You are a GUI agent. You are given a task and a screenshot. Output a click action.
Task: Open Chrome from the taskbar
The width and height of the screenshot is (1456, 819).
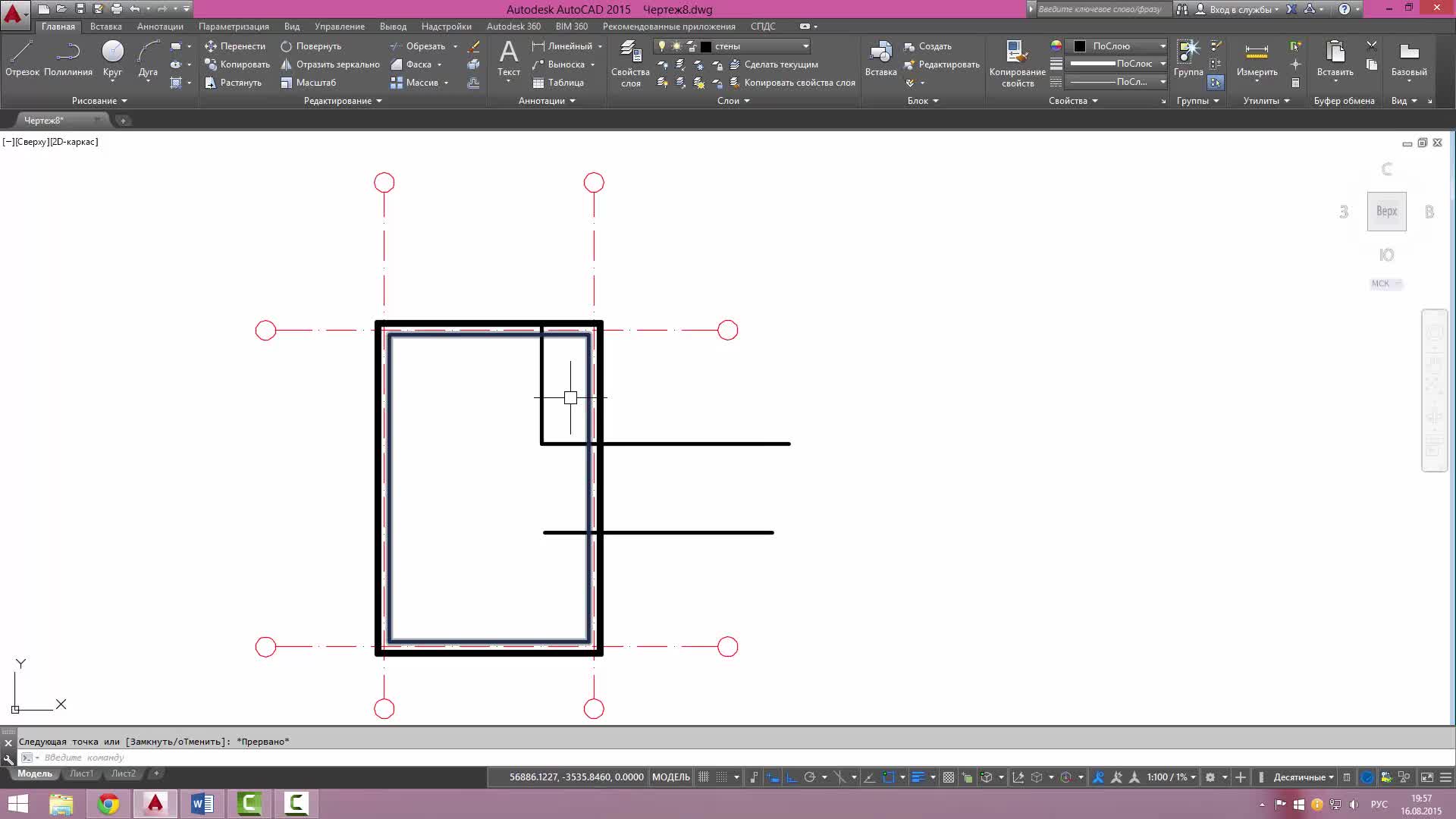[108, 804]
